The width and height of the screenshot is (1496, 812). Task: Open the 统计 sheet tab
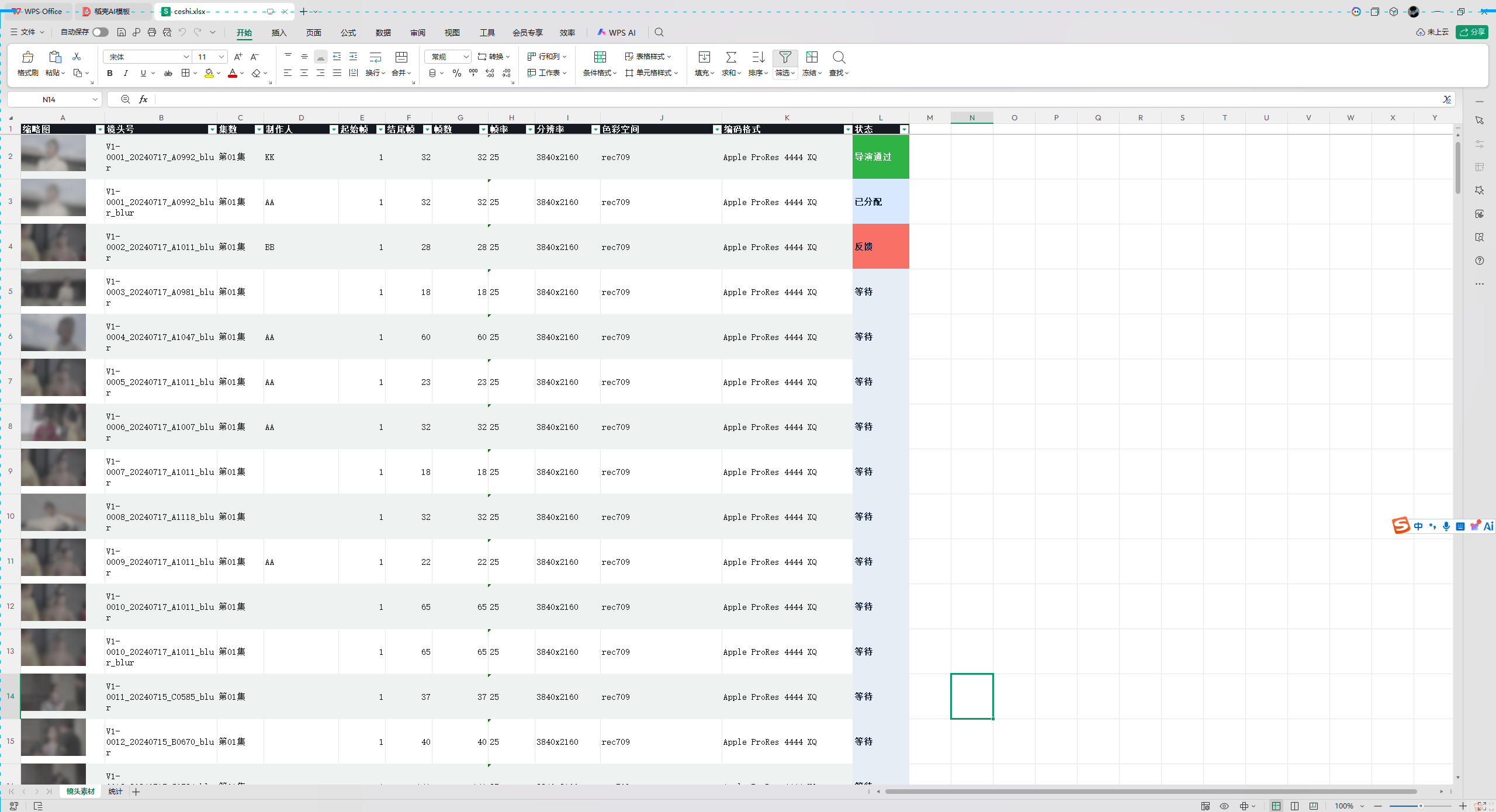click(x=115, y=792)
